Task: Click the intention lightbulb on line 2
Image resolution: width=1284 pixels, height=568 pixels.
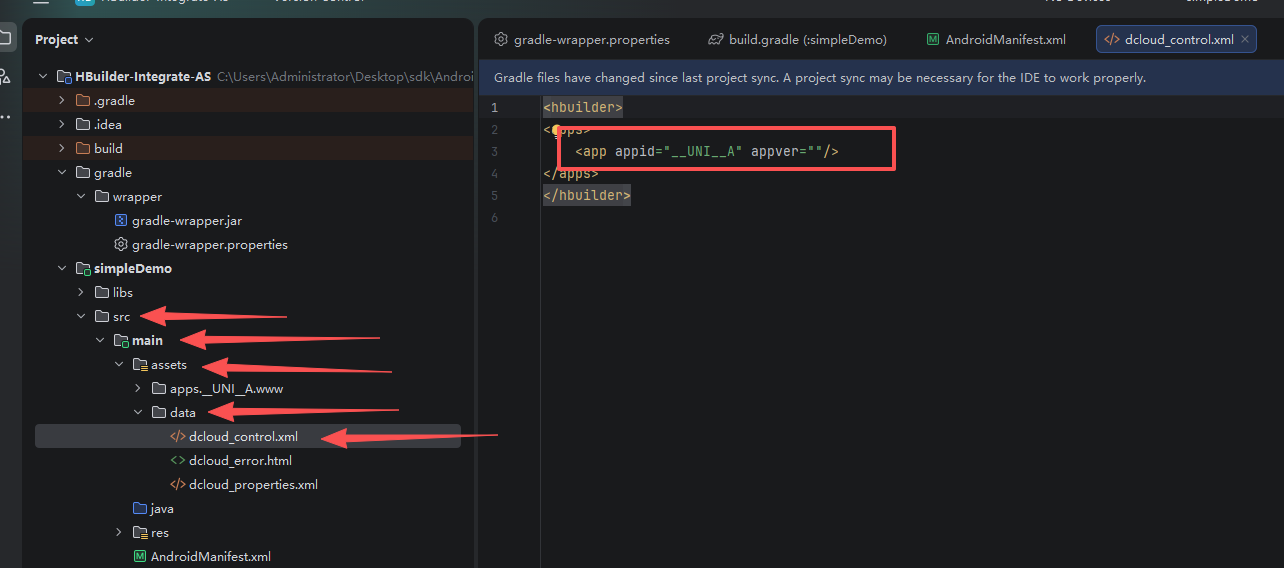Action: coord(558,130)
